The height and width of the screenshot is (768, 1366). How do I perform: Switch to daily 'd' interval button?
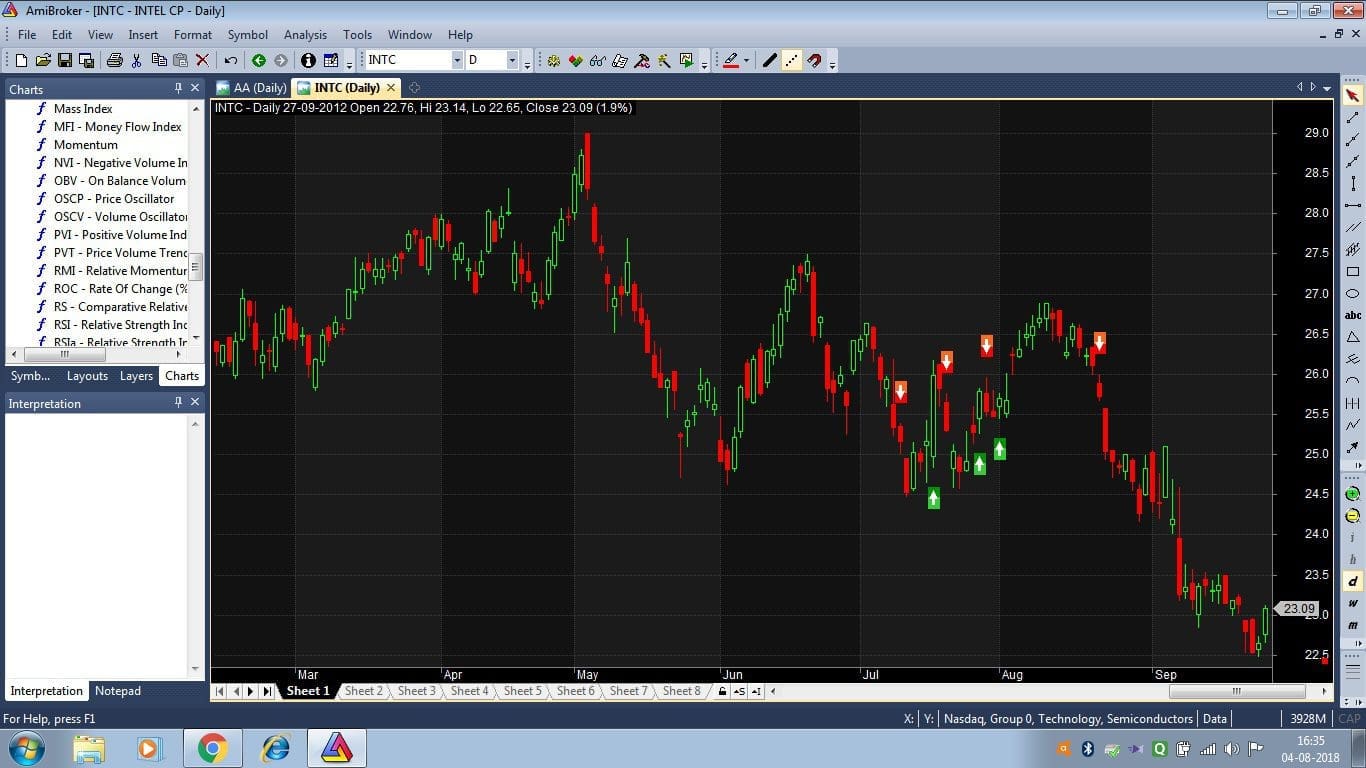tap(1352, 581)
